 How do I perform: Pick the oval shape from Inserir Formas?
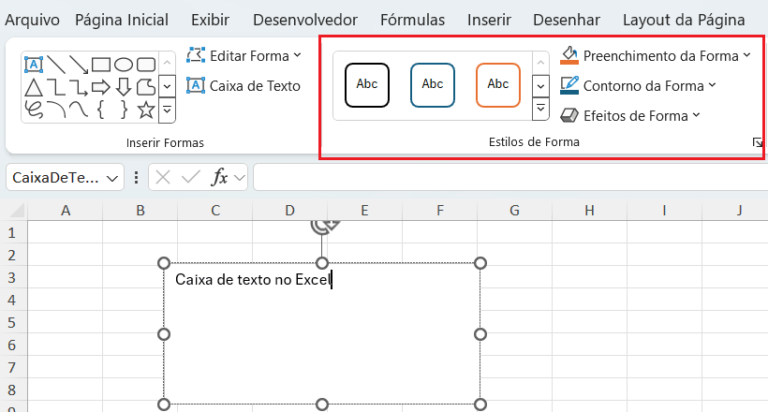point(123,65)
